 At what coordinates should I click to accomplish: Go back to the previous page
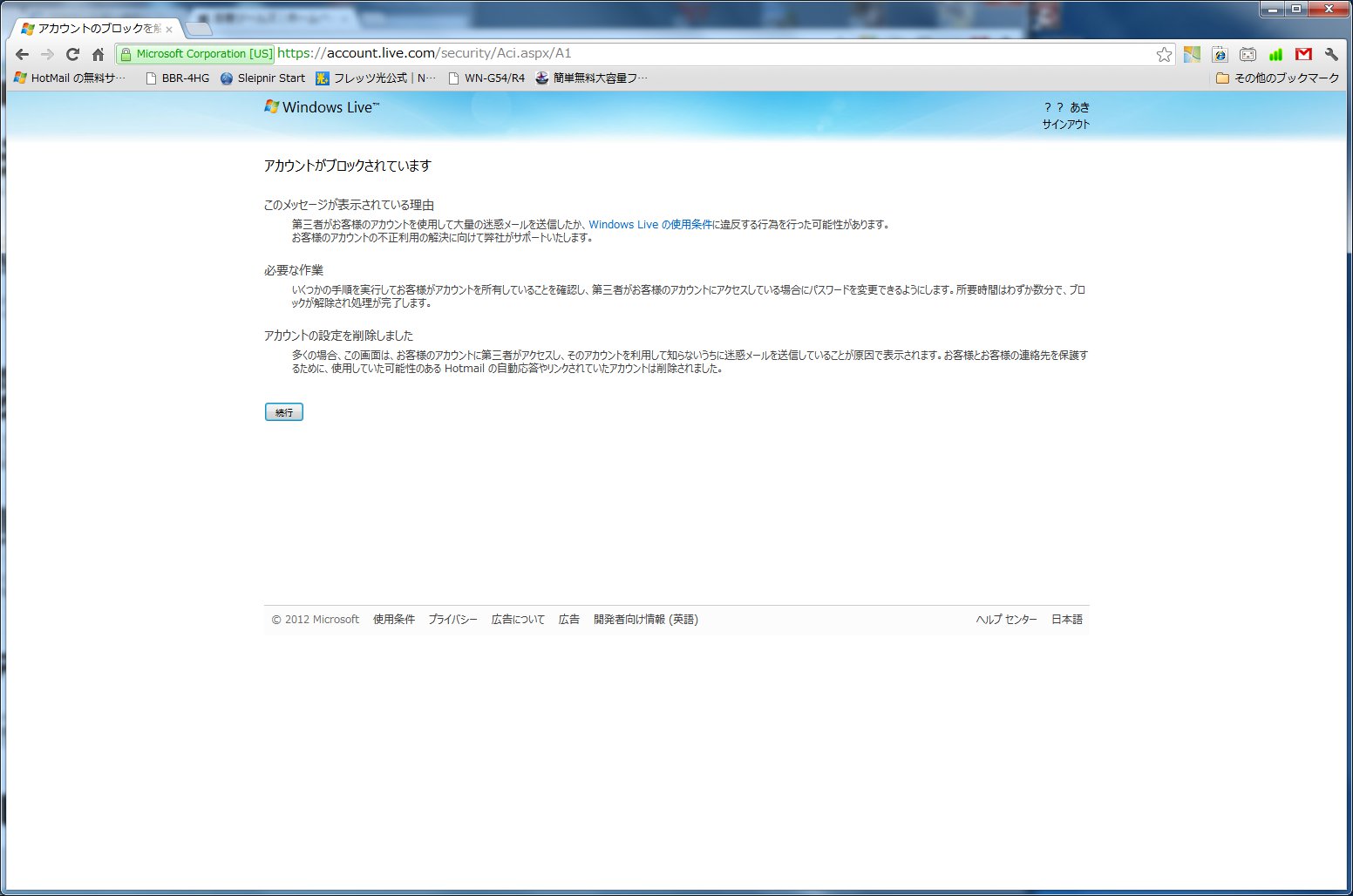(x=23, y=54)
